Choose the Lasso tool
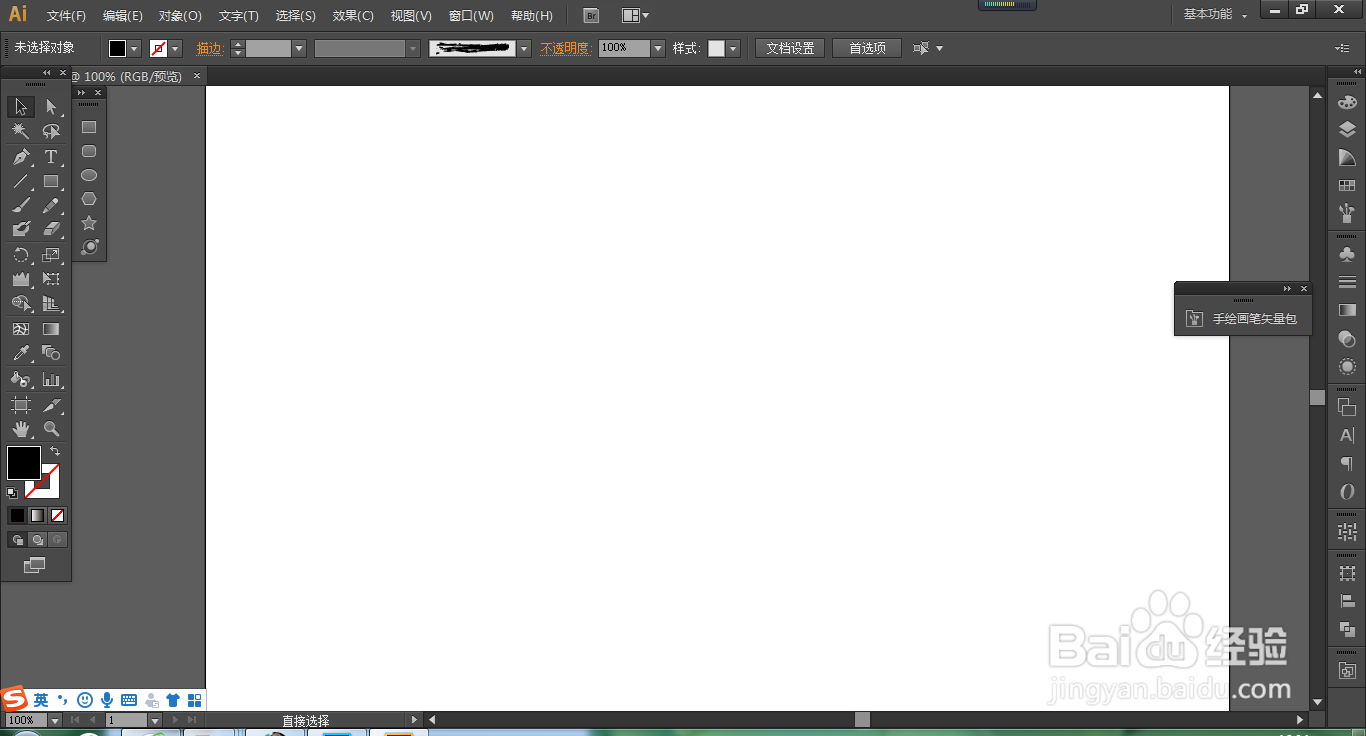1366x736 pixels. pos(51,132)
